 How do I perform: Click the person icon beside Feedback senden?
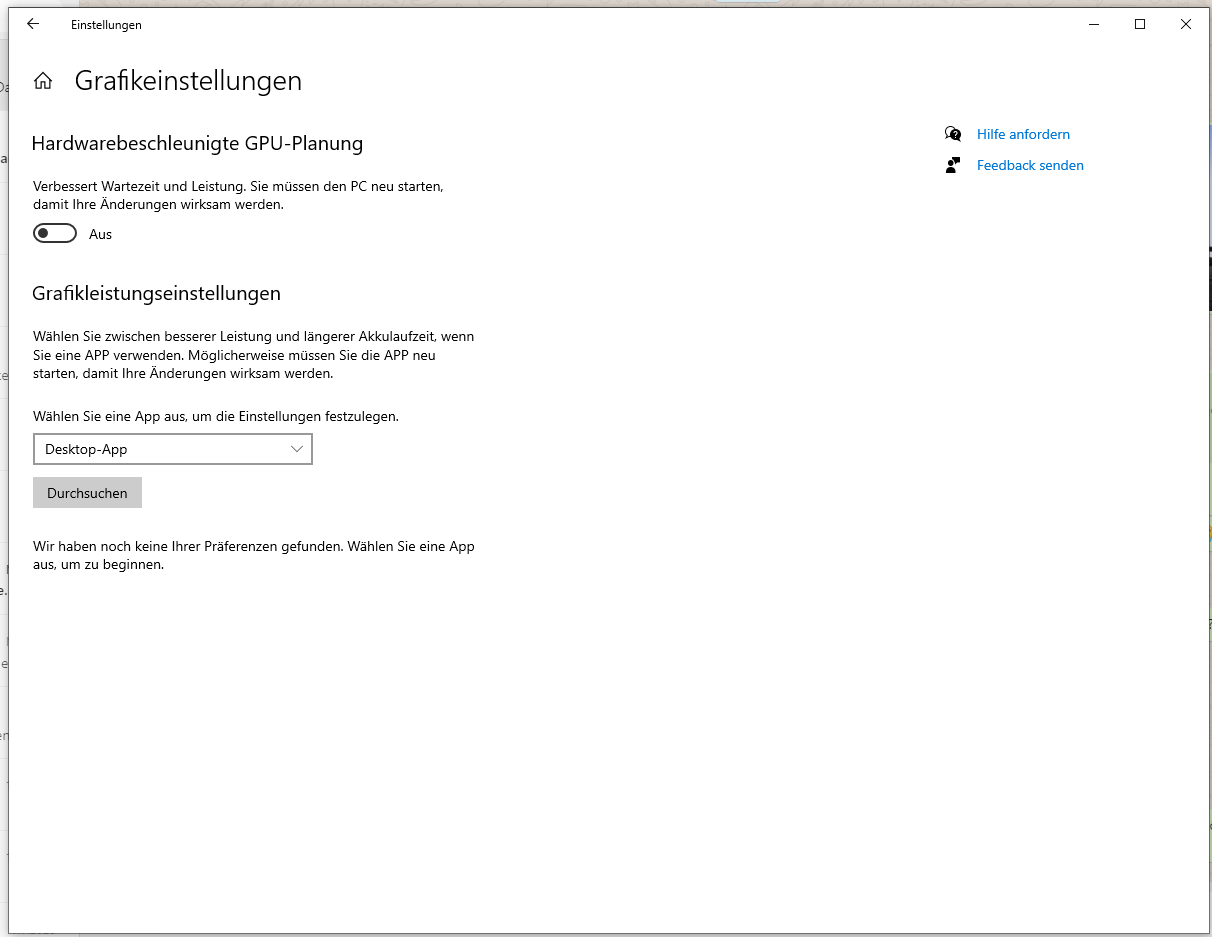point(952,165)
